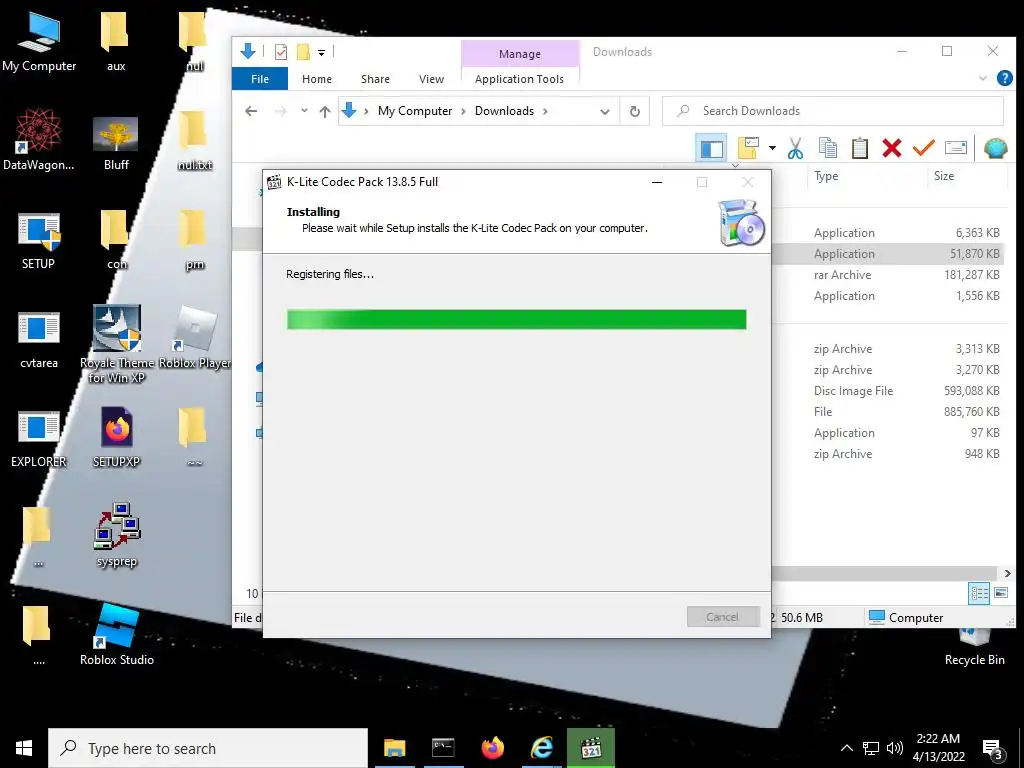Select the sysprep desktop icon
Viewport: 1024px width, 768px height.
click(117, 534)
